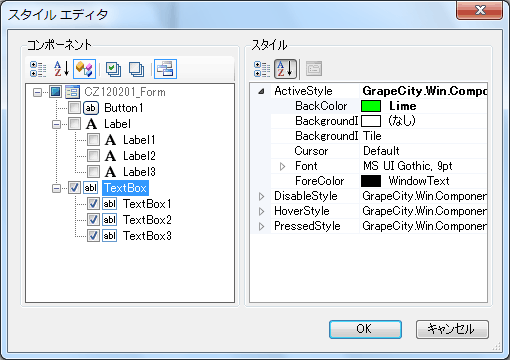Click the Categorized view icon in the component toolbar
510x360 pixels.
38,69
